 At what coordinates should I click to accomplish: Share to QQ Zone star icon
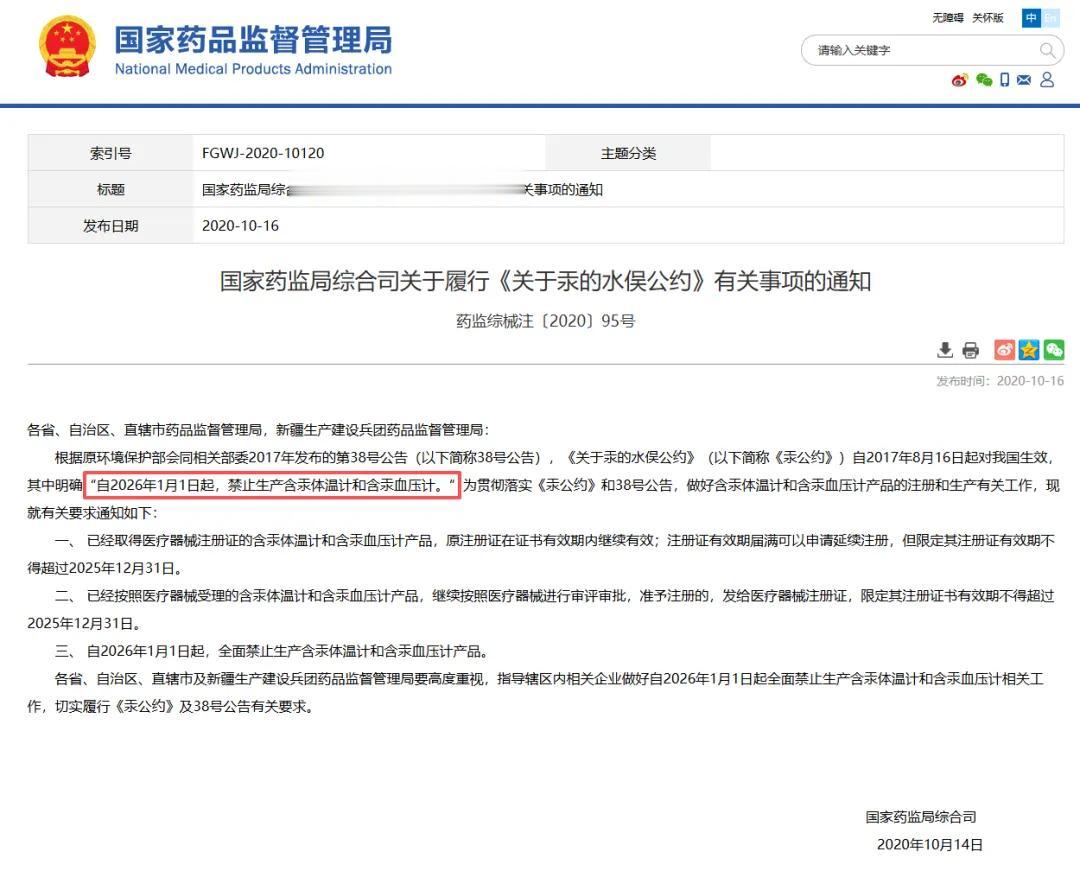tap(1029, 350)
